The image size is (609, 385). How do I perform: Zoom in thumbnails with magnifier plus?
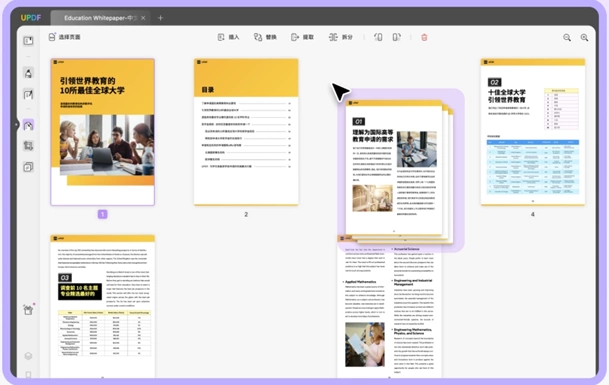pos(584,37)
